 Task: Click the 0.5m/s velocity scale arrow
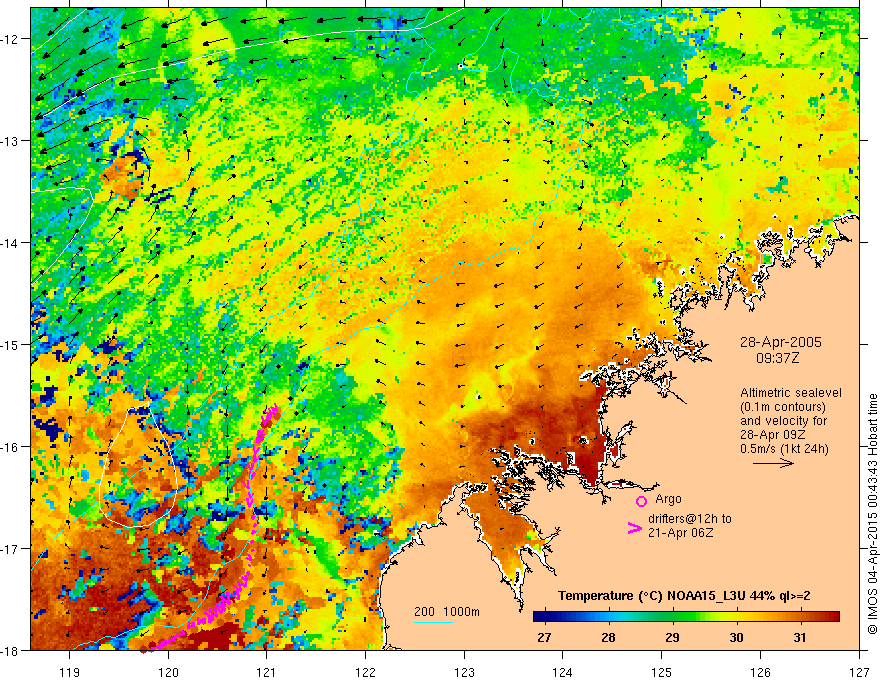[x=773, y=463]
